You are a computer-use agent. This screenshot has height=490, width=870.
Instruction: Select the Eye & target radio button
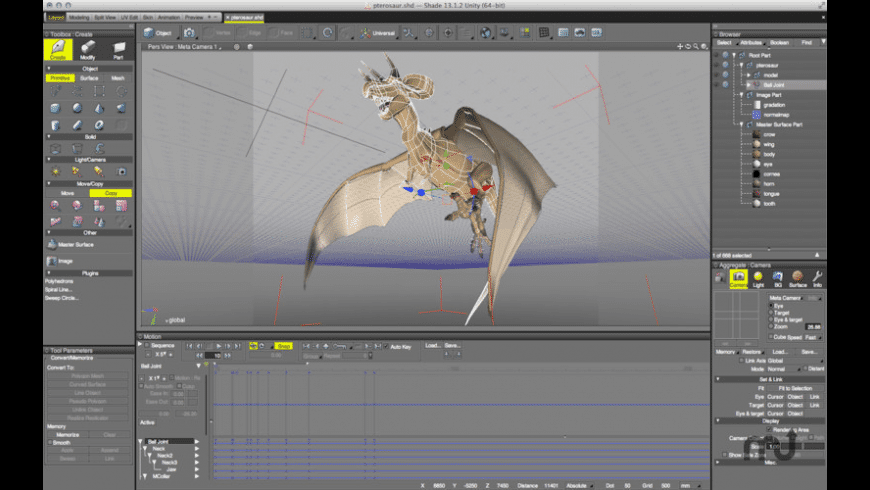[x=770, y=319]
